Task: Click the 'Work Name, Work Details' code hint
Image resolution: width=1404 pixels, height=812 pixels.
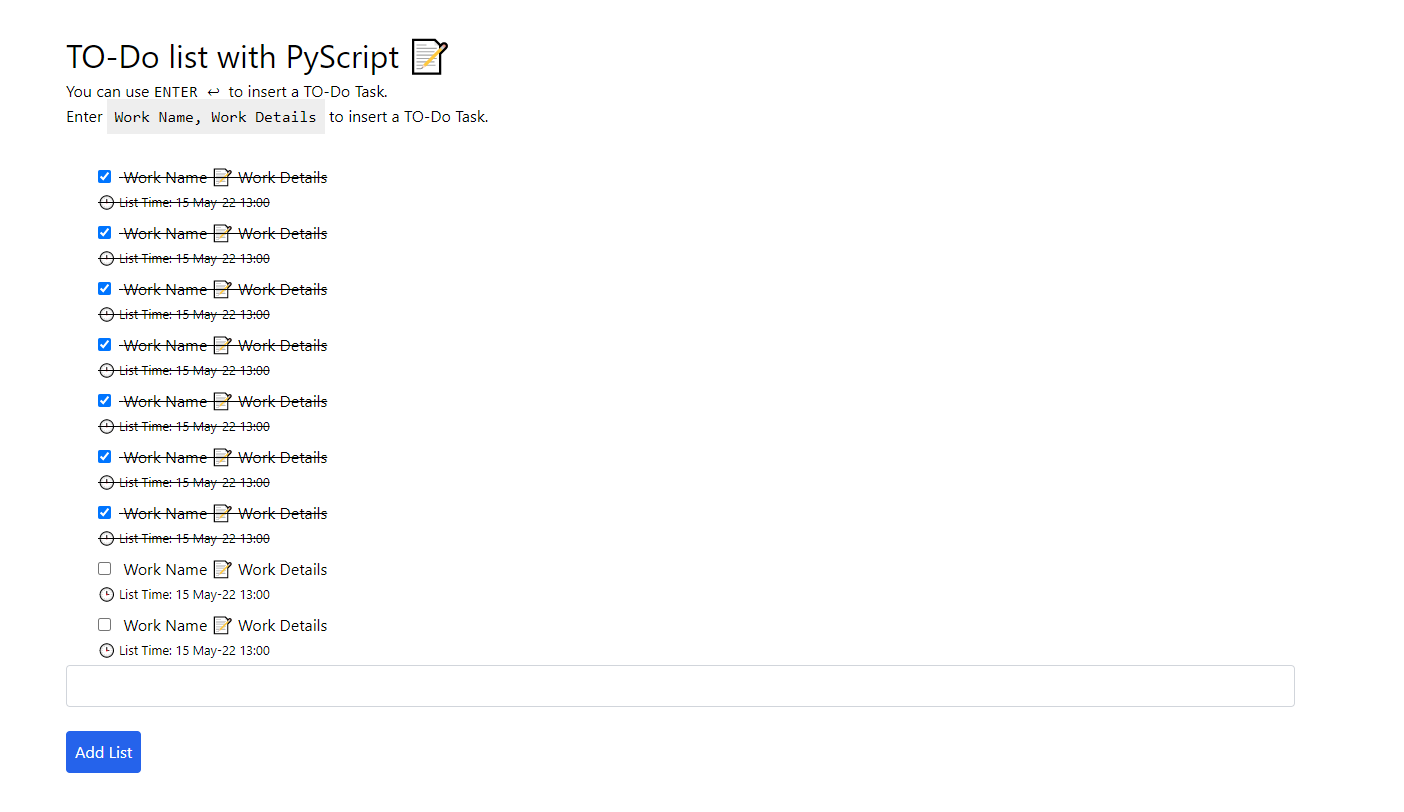Action: pyautogui.click(x=215, y=117)
